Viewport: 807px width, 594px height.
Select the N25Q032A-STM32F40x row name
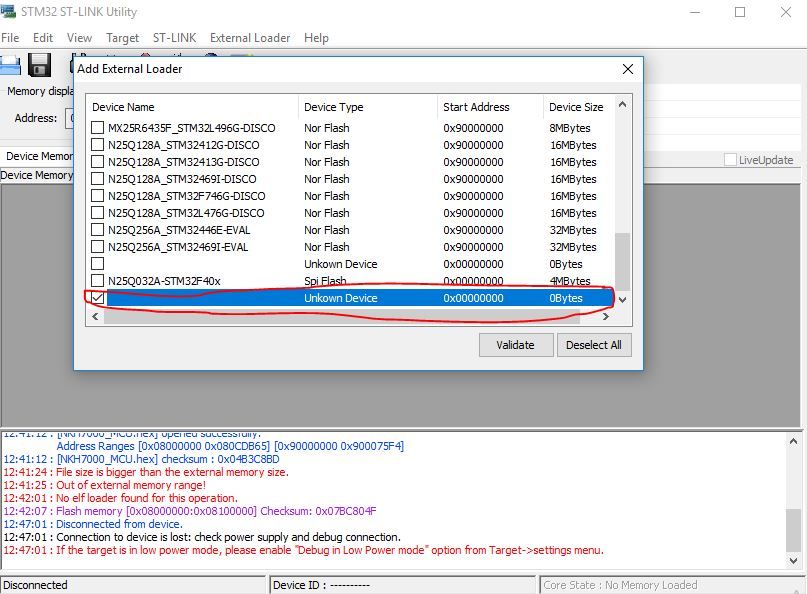click(164, 281)
